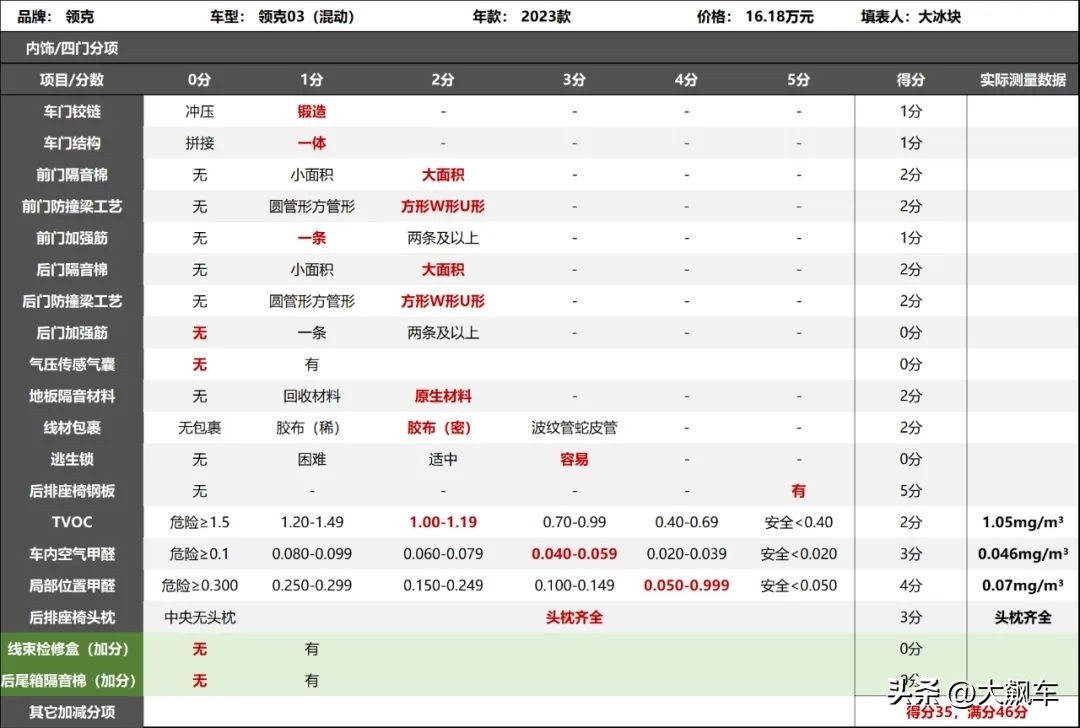Click the 后门防撞梁工艺 row label
Image resolution: width=1080 pixels, height=728 pixels.
pos(72,302)
